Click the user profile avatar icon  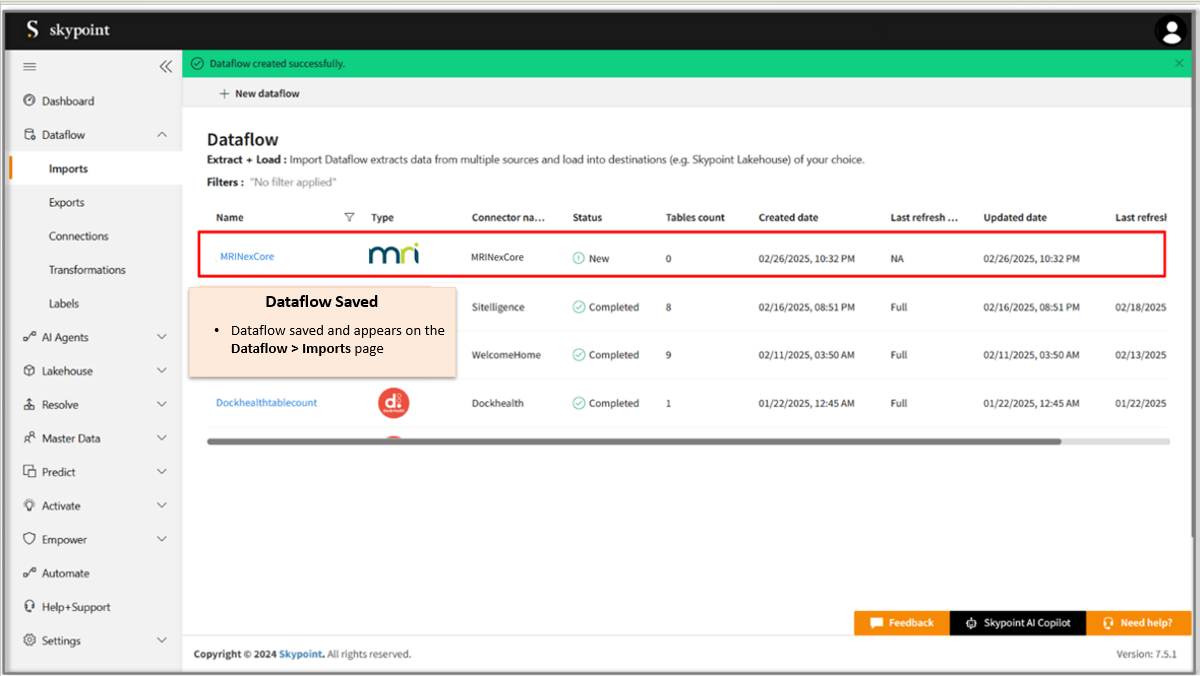(x=1169, y=31)
